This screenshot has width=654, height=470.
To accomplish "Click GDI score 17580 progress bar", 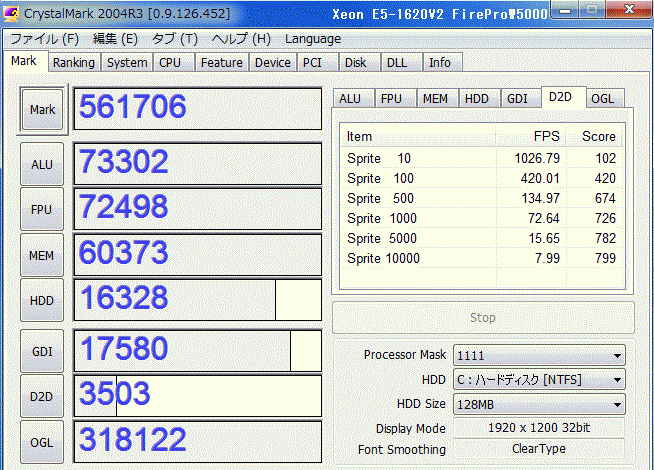I will click(198, 351).
